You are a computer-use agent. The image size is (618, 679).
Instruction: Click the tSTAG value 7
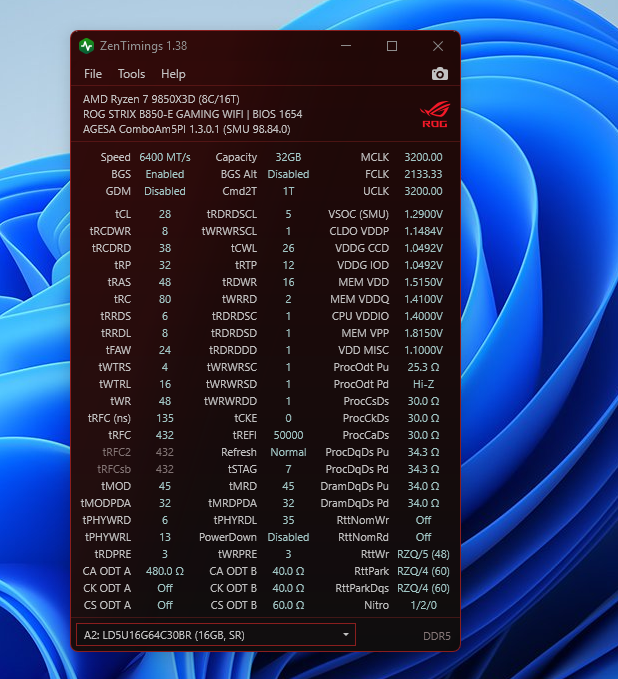point(288,469)
